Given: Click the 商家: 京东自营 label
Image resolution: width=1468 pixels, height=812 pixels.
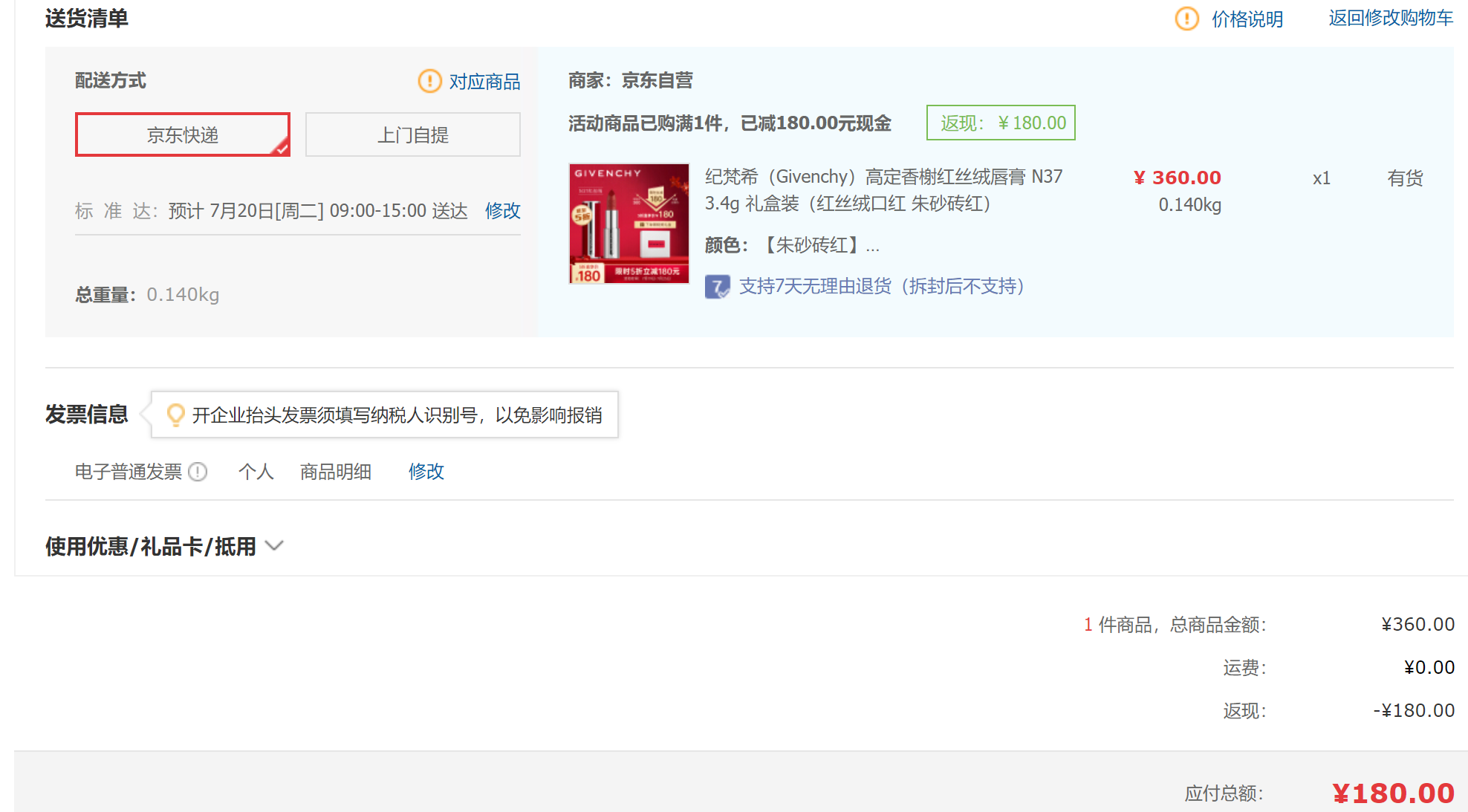Looking at the screenshot, I should [x=631, y=80].
